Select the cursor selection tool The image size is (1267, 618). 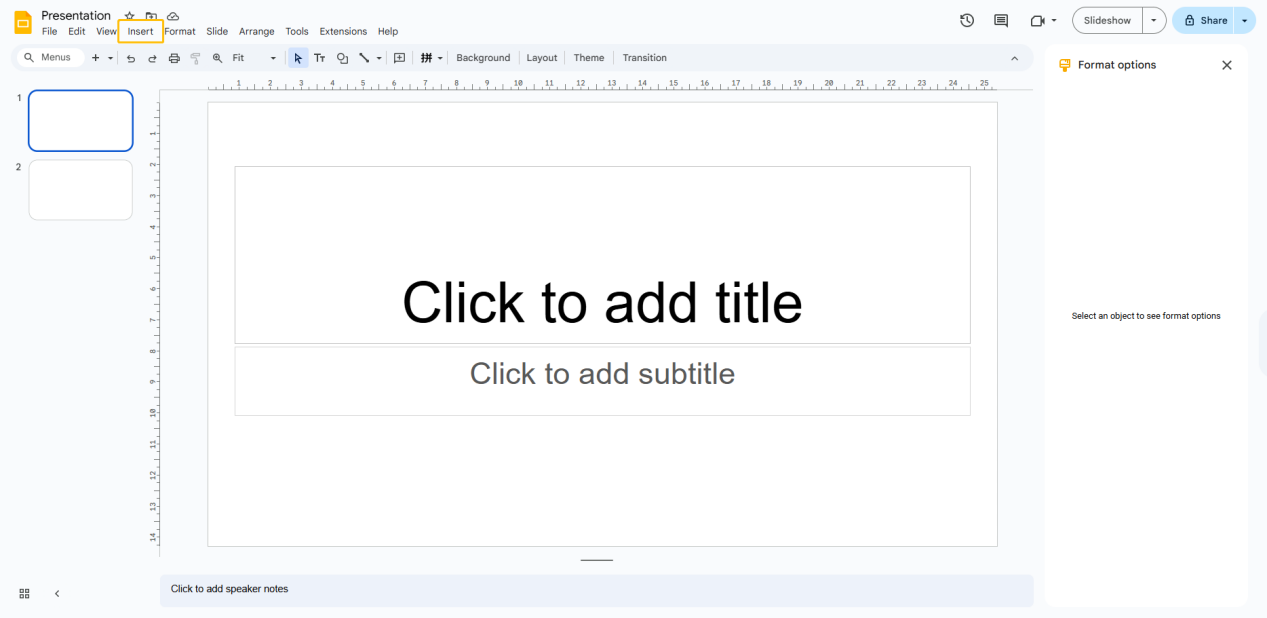(297, 58)
